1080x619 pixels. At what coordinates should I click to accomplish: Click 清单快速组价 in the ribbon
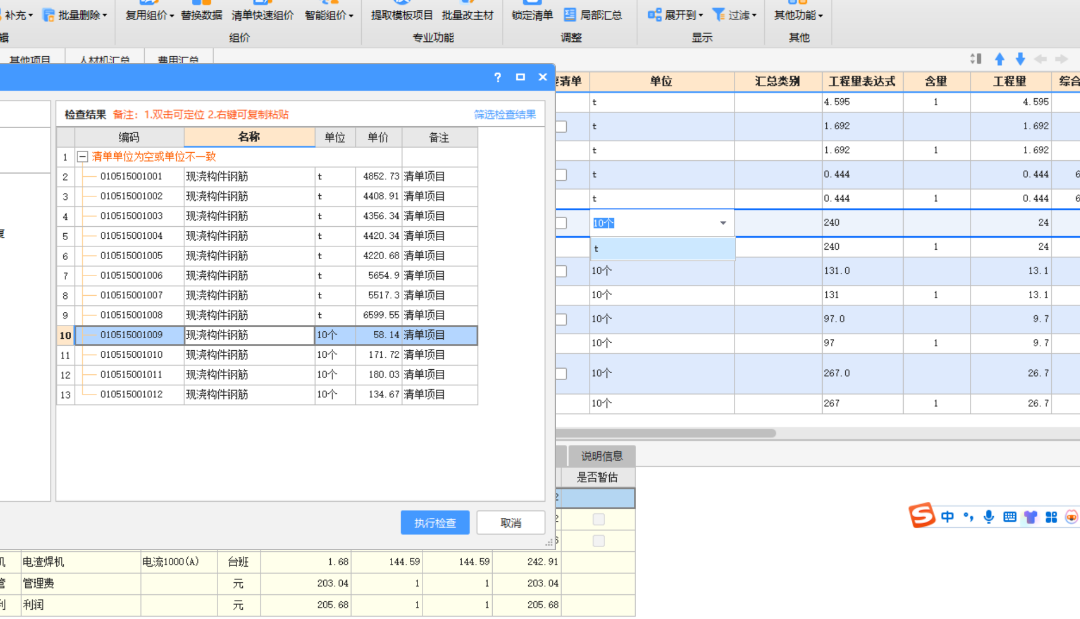262,14
